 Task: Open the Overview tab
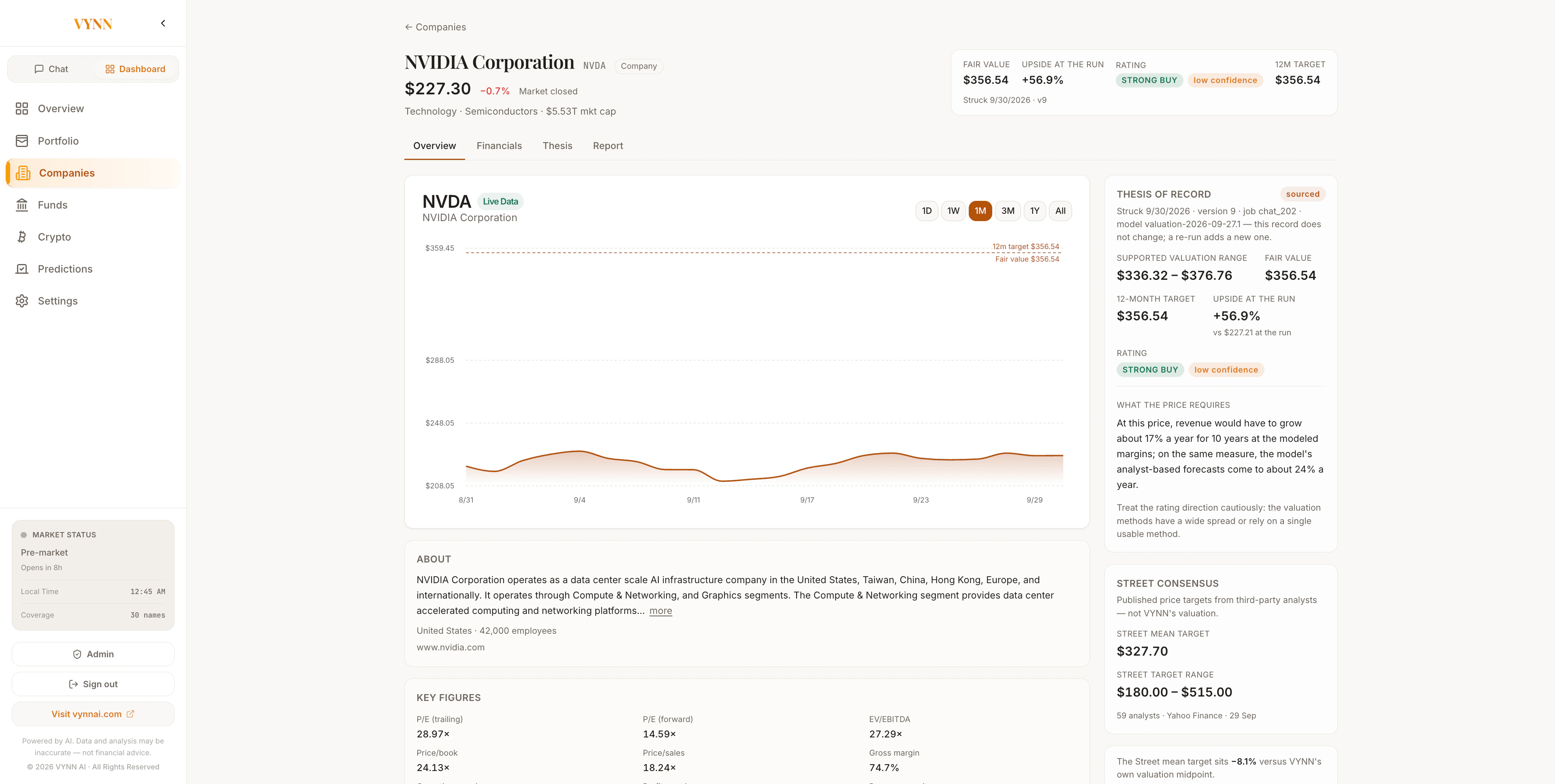435,146
